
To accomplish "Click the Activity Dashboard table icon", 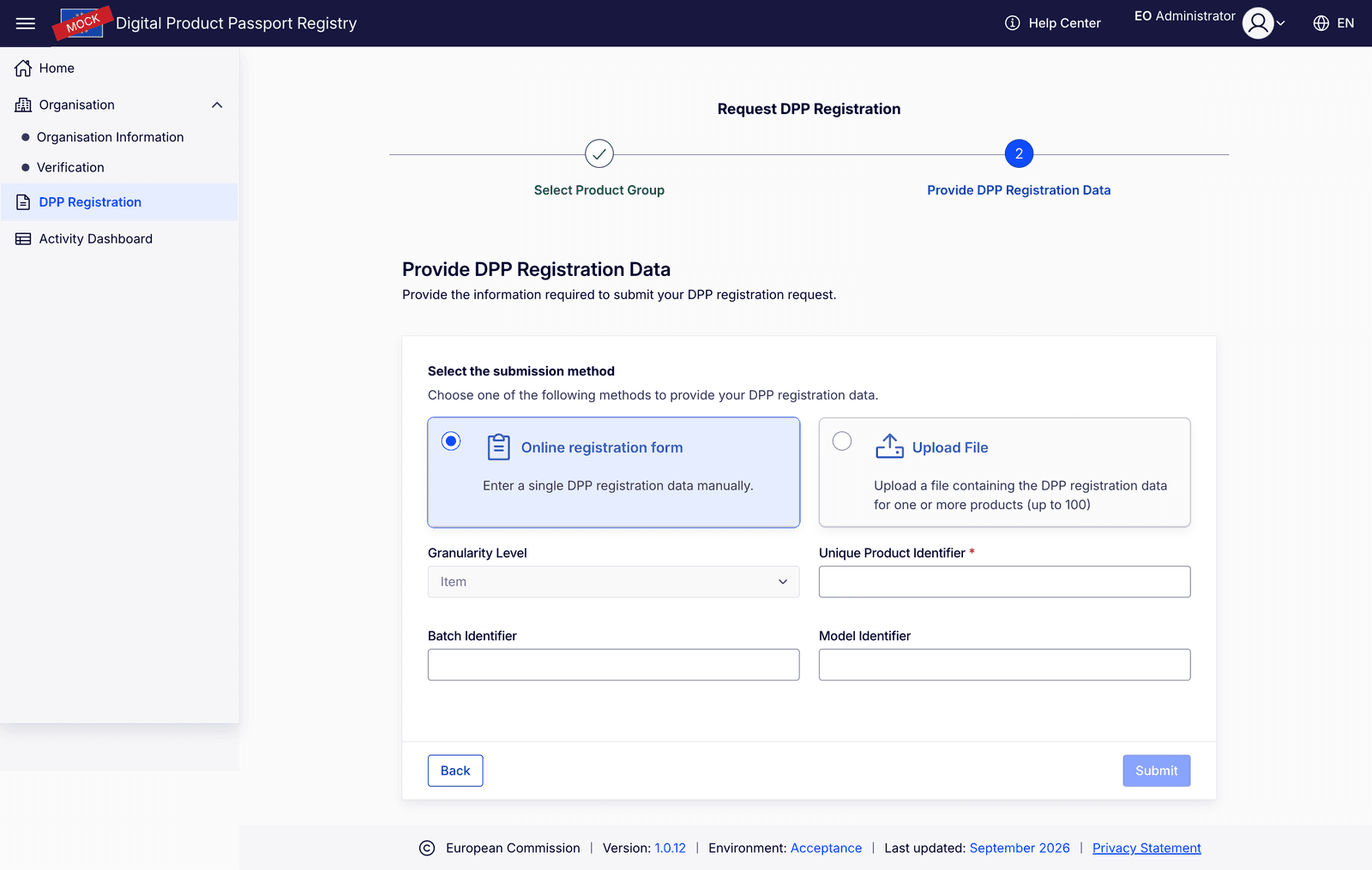I will click(23, 239).
